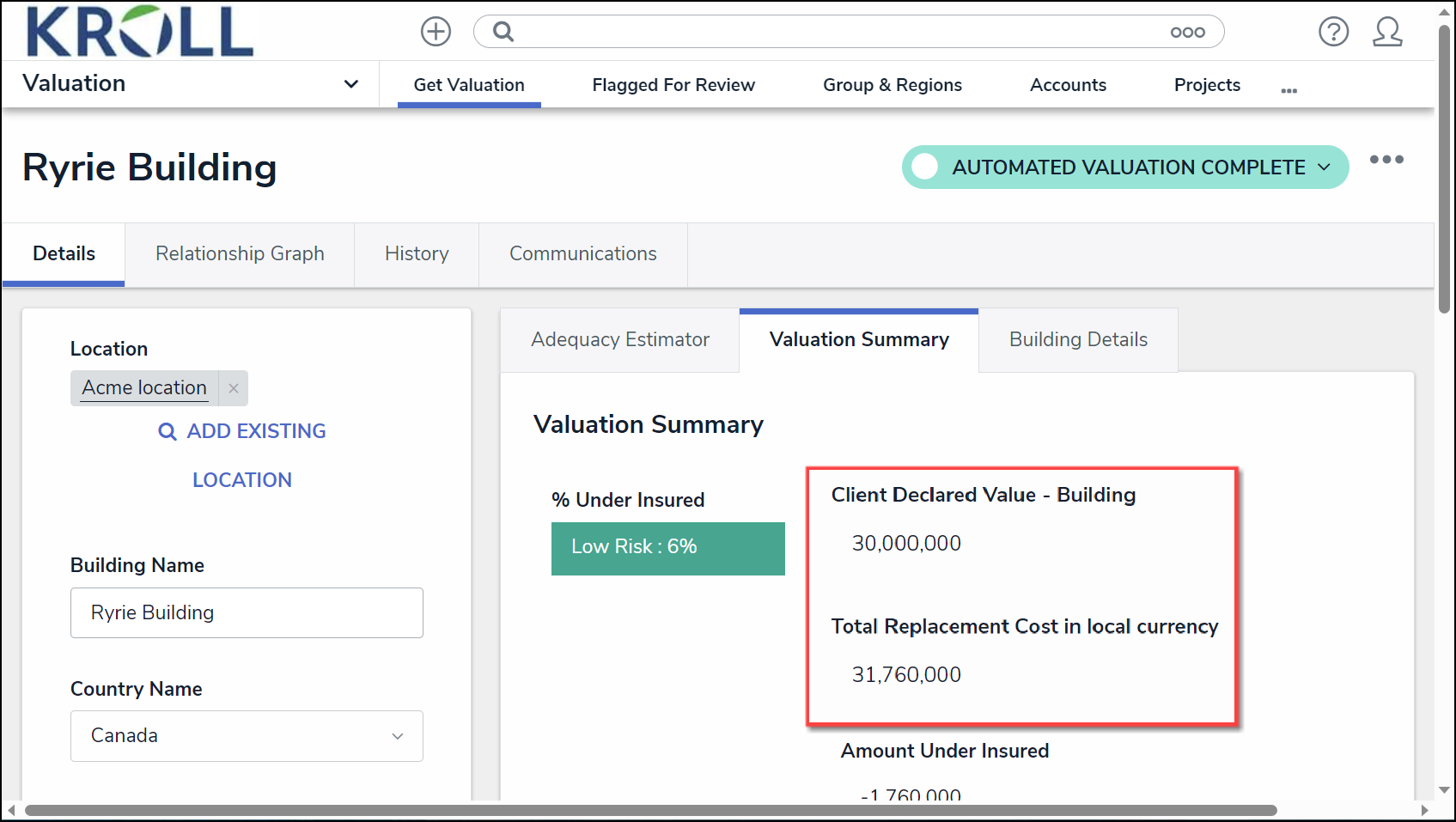Click the scroll left arrow
1456x822 pixels.
pos(10,810)
